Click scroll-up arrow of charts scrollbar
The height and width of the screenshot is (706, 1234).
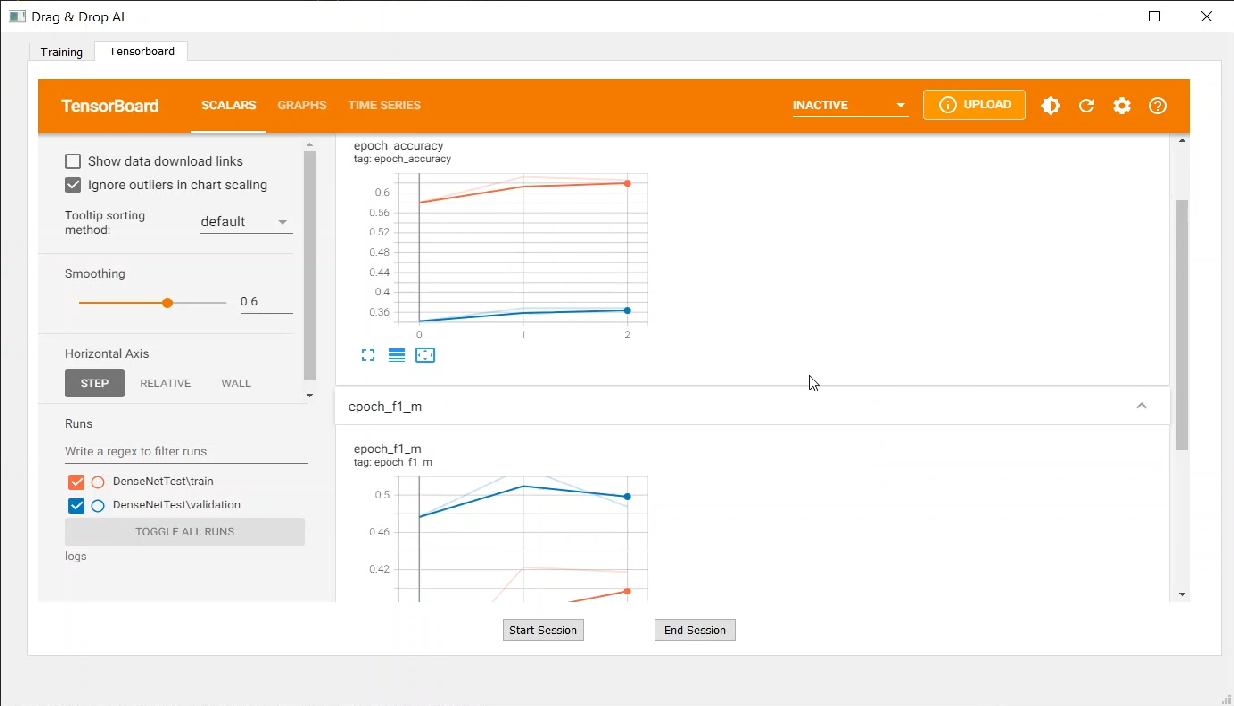(x=1182, y=141)
